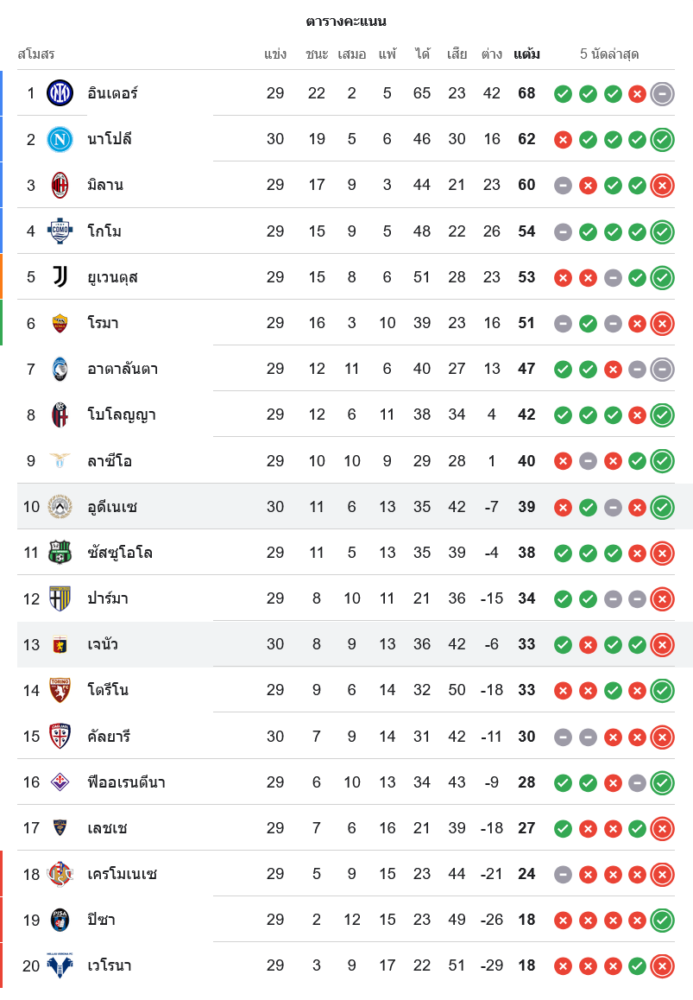The image size is (693, 1000).
Task: Click the Fiorentina crest icon
Action: click(x=60, y=782)
